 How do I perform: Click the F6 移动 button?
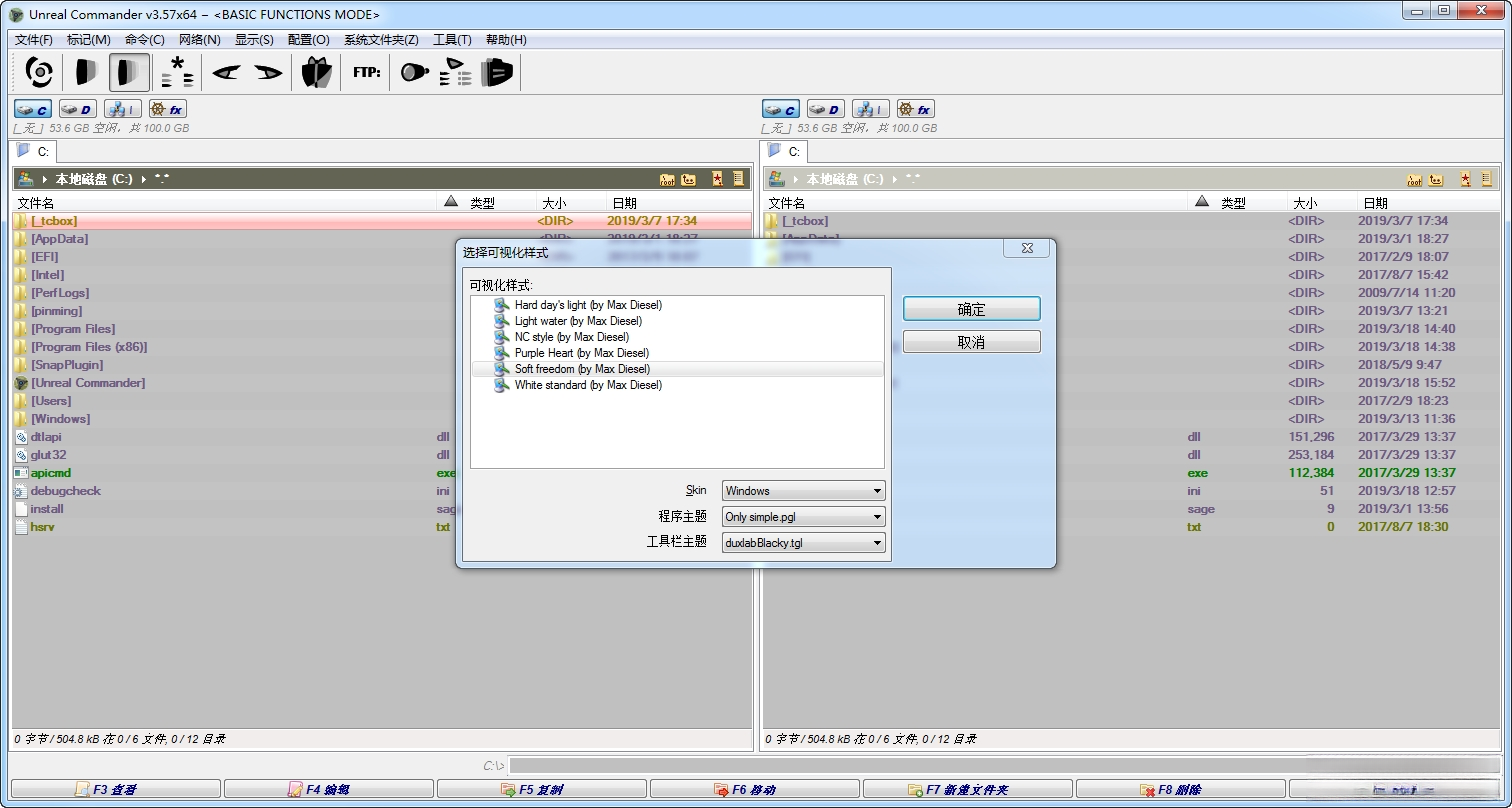click(x=755, y=790)
